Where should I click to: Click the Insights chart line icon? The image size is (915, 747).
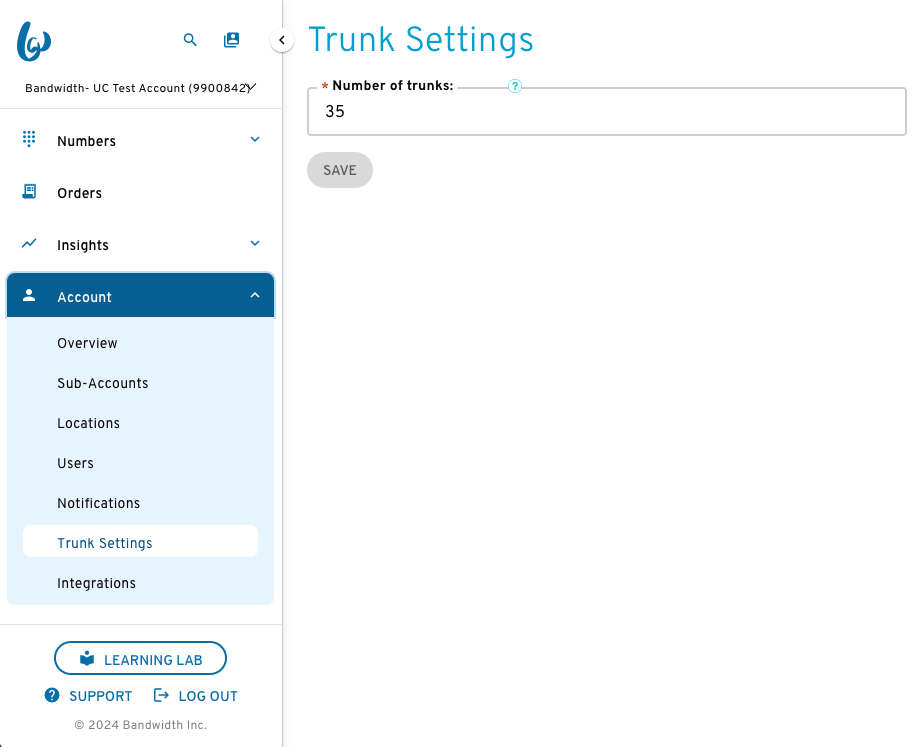(29, 243)
